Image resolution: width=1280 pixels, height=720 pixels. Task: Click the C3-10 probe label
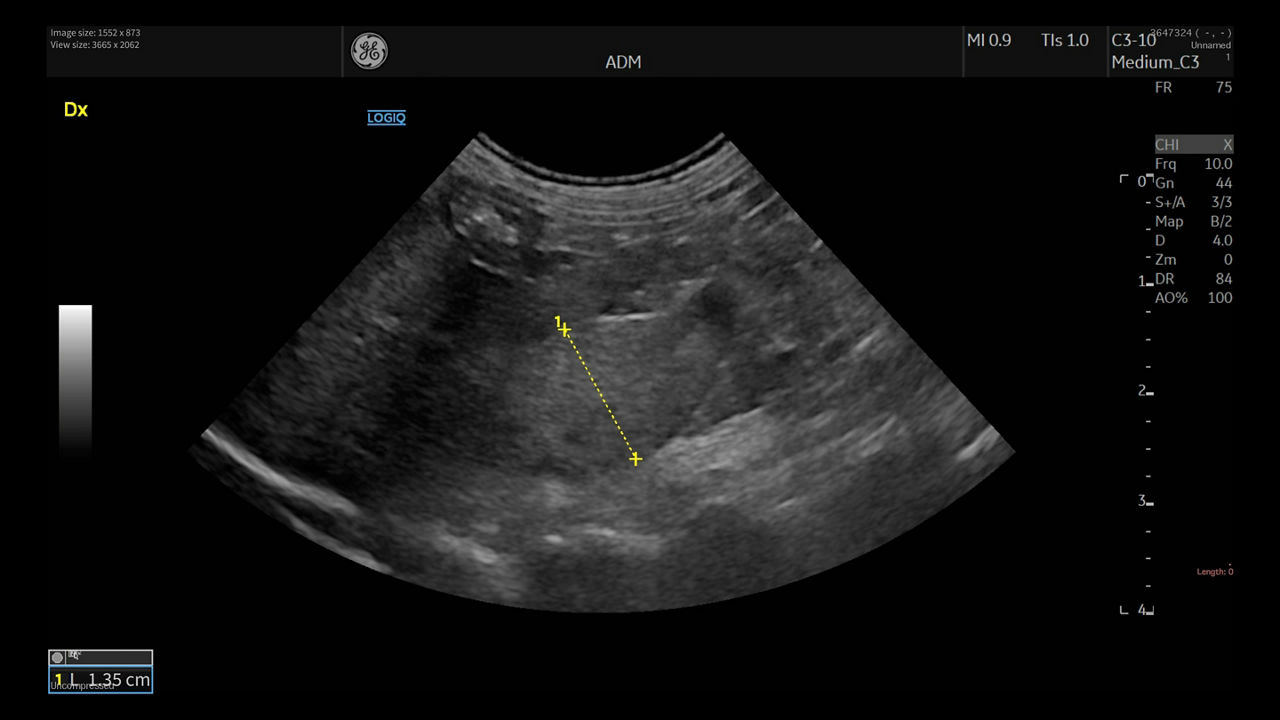1133,41
